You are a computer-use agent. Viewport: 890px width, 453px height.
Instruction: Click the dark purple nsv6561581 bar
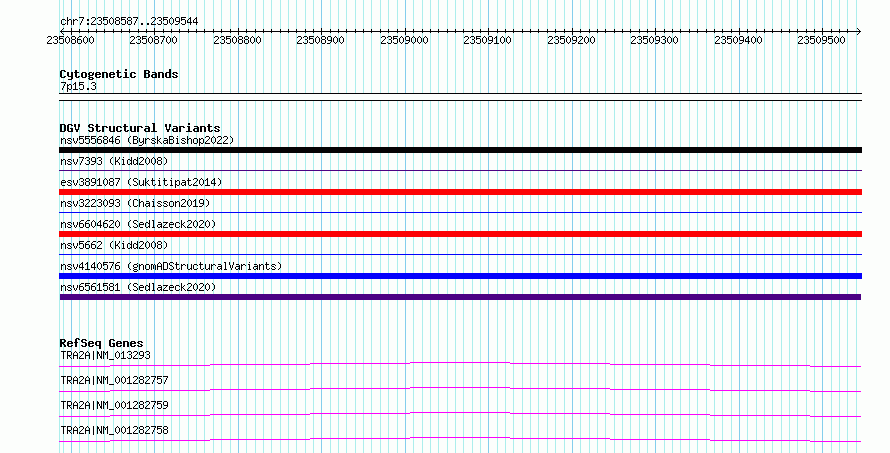460,297
